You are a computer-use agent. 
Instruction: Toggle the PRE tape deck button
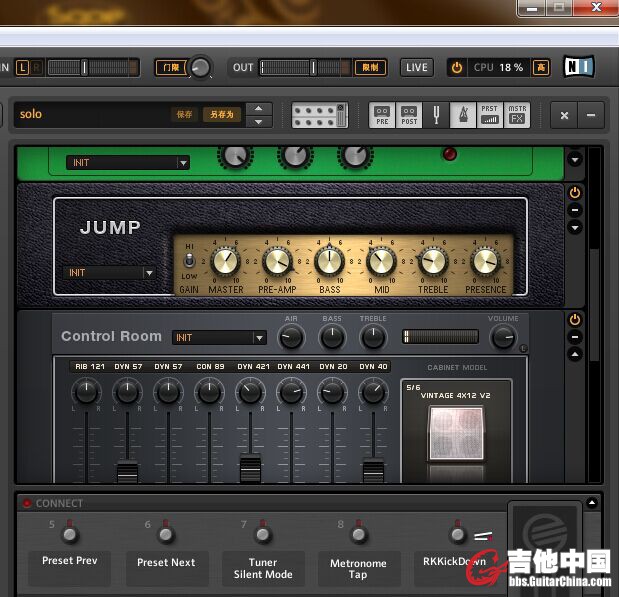(382, 115)
